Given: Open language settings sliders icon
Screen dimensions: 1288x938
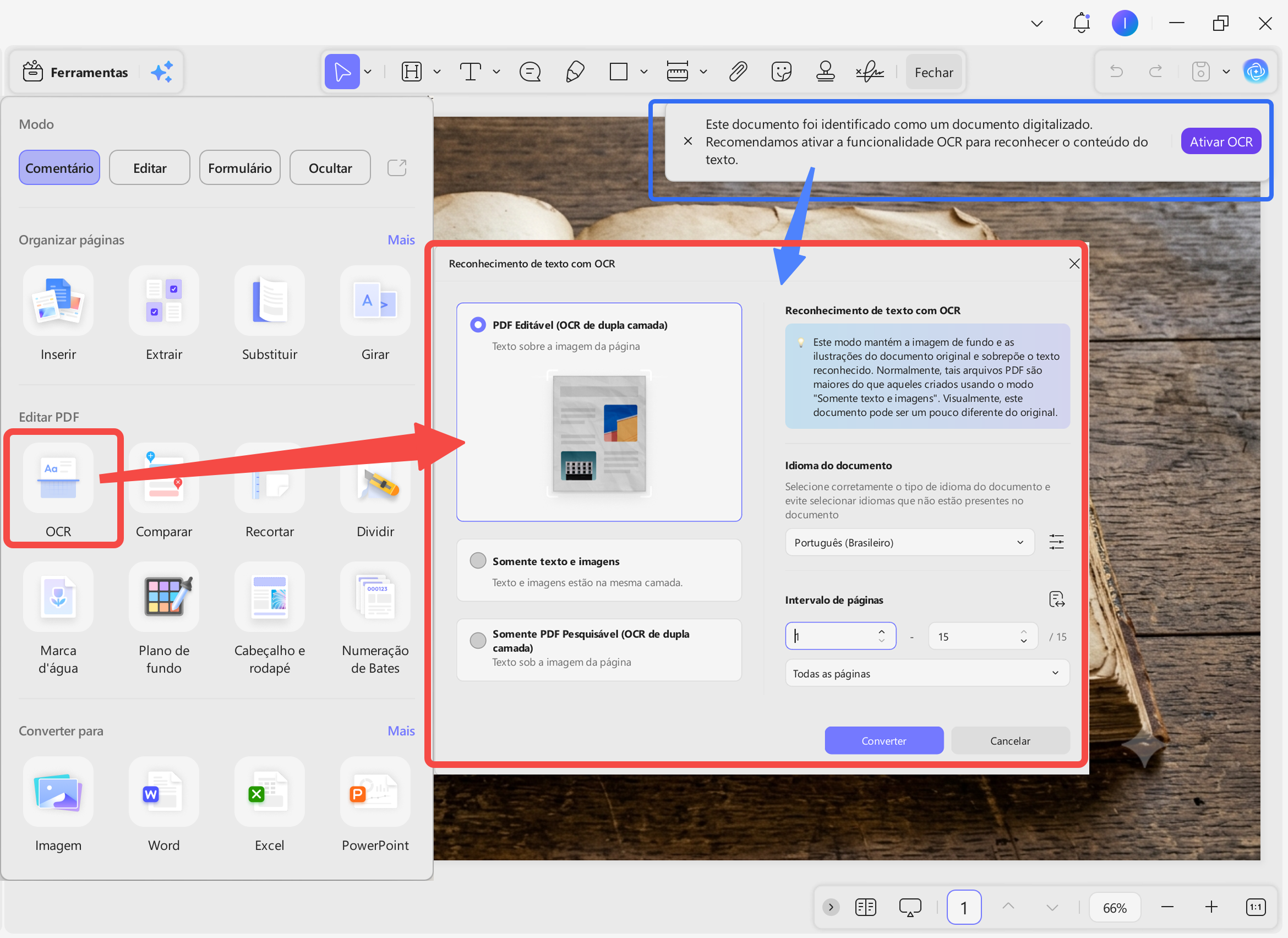Looking at the screenshot, I should click(1056, 542).
